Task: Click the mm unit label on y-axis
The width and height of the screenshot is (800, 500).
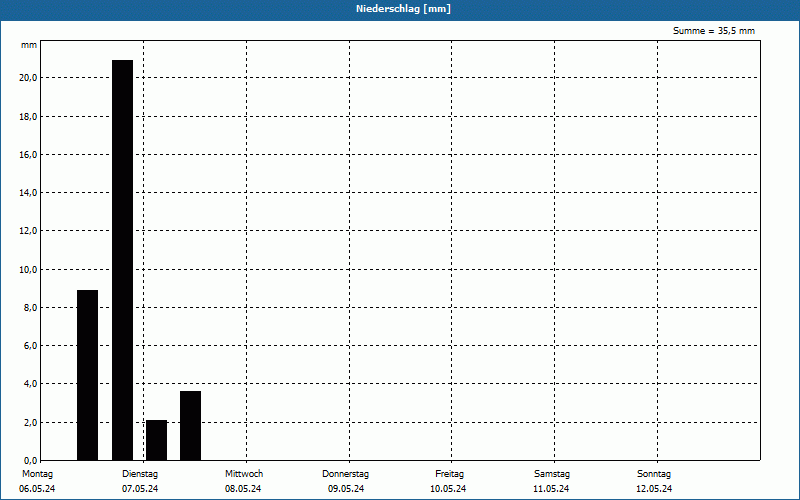Action: coord(29,45)
